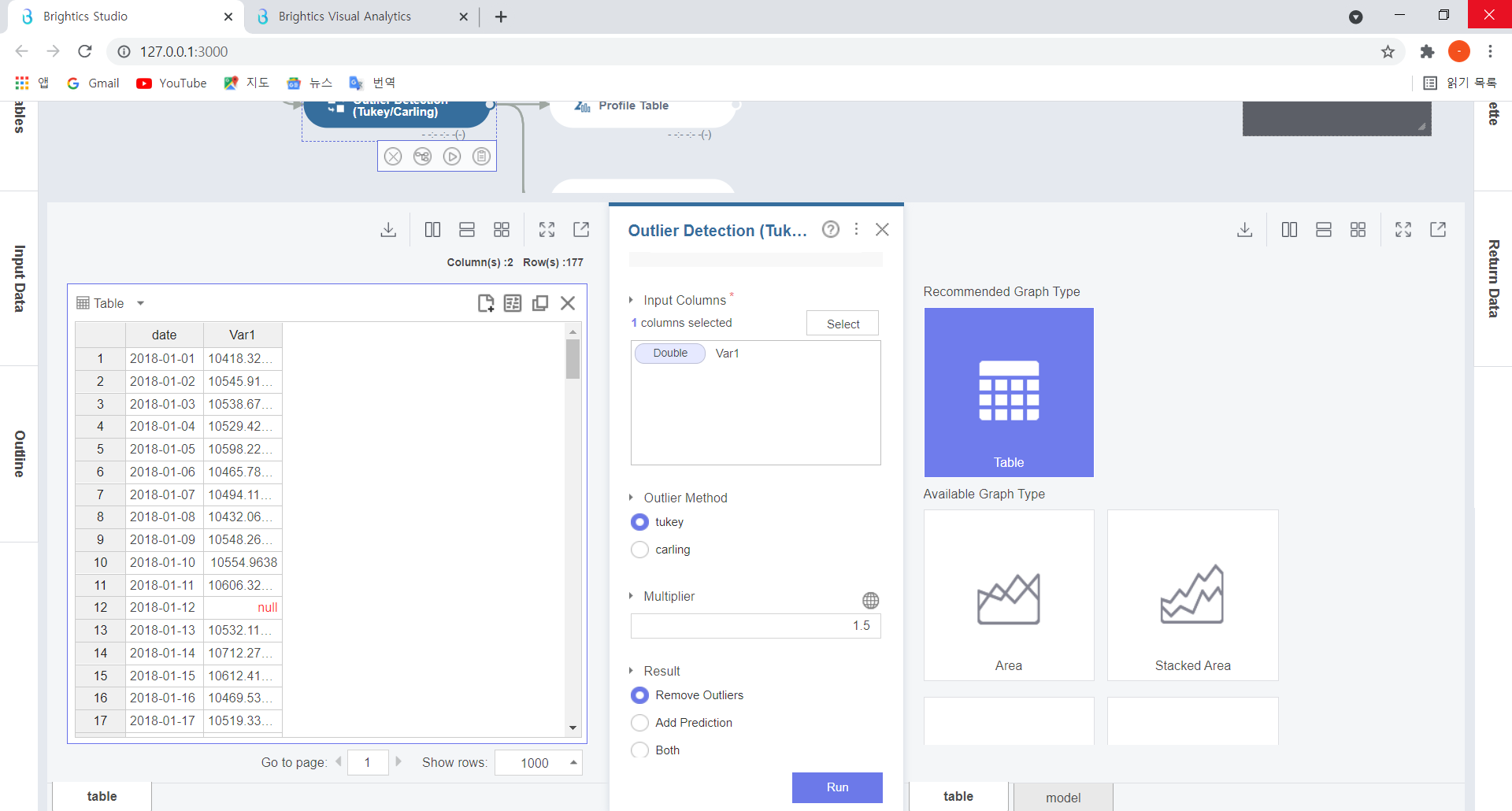Viewport: 1512px width, 811px height.
Task: Click the run play icon under Outlier Detection node
Action: point(452,157)
